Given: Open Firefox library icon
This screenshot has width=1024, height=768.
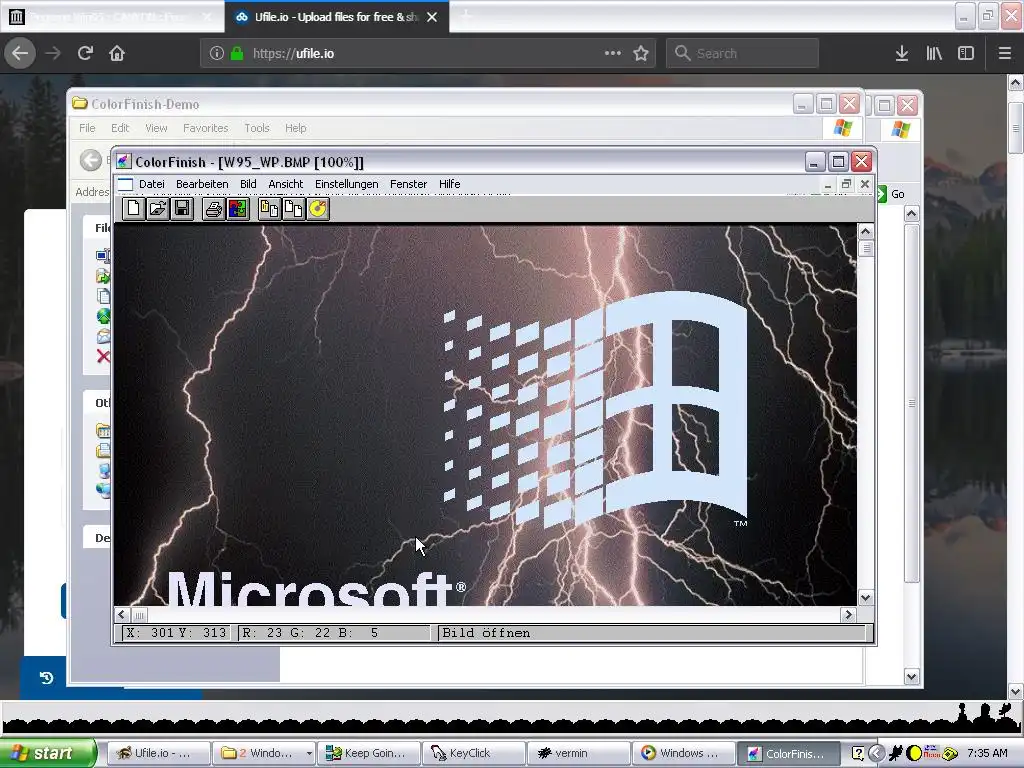Looking at the screenshot, I should tap(934, 53).
